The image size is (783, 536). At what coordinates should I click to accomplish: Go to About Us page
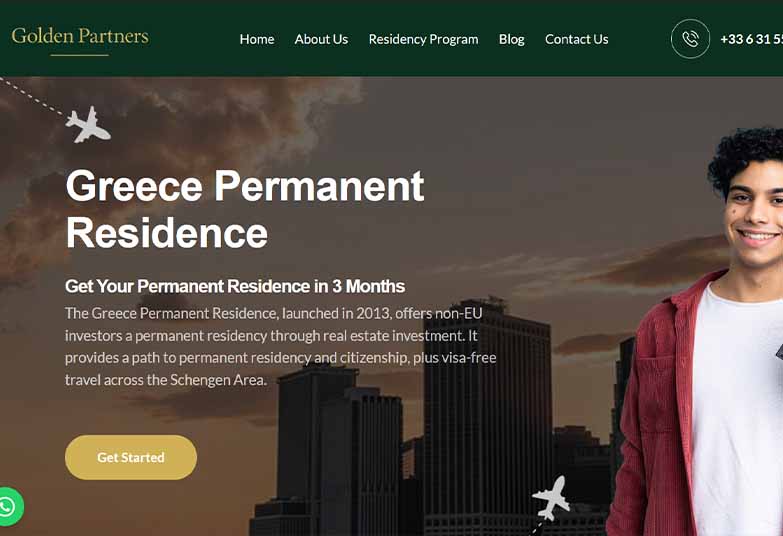(x=321, y=39)
